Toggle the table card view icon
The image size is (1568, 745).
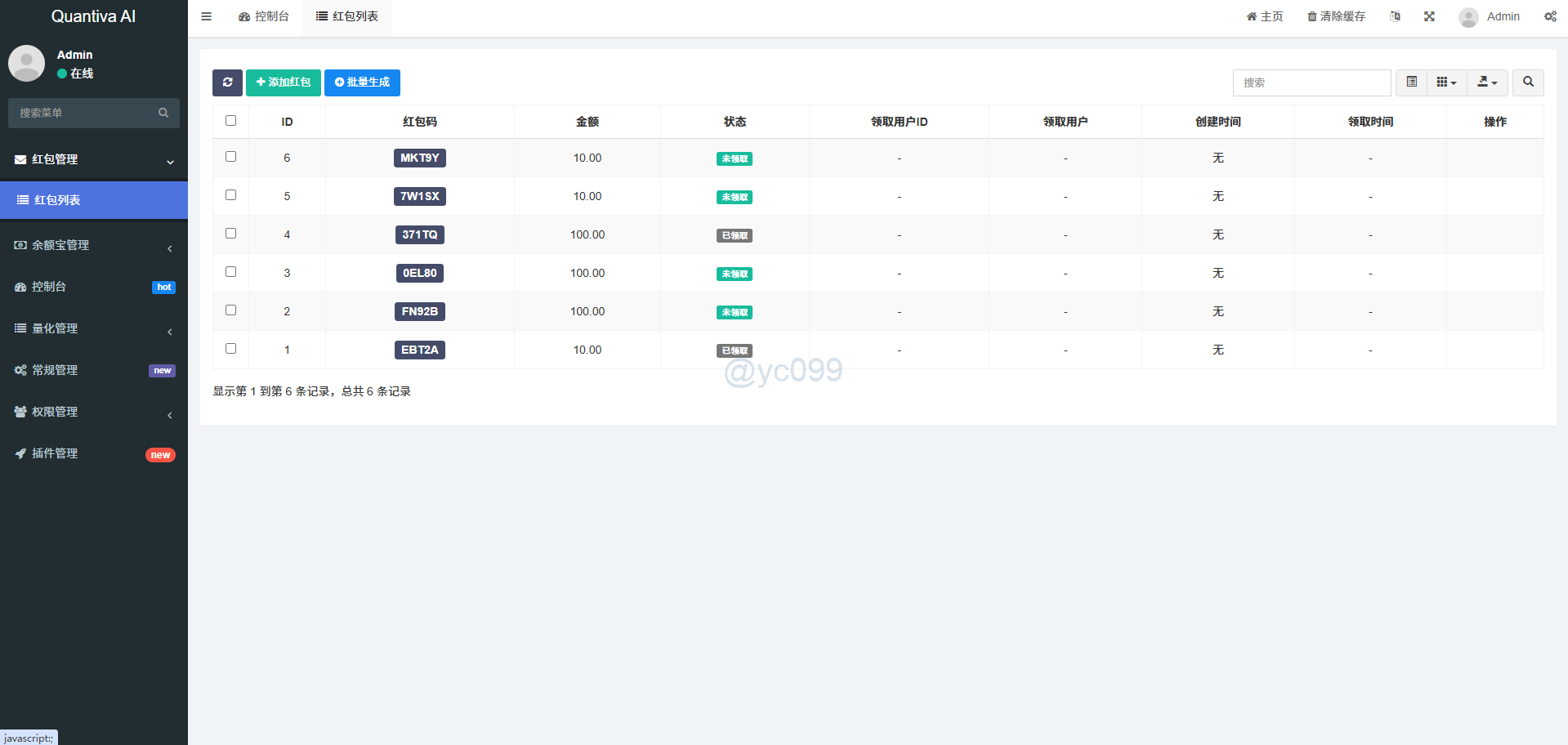click(x=1411, y=83)
